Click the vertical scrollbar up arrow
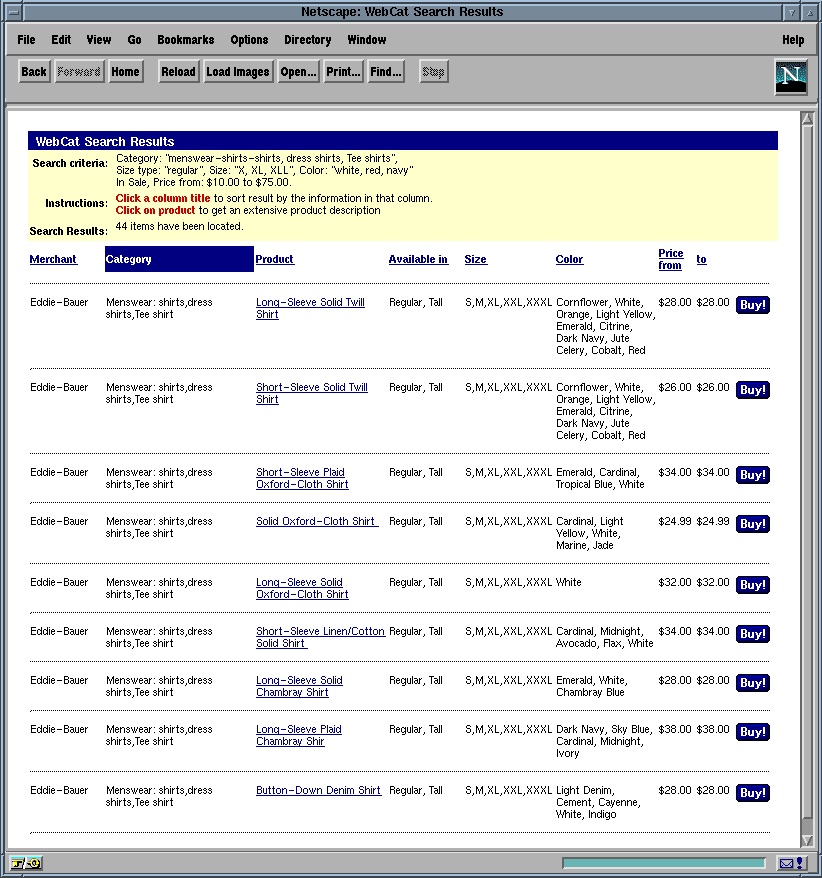This screenshot has height=878, width=822. (807, 119)
